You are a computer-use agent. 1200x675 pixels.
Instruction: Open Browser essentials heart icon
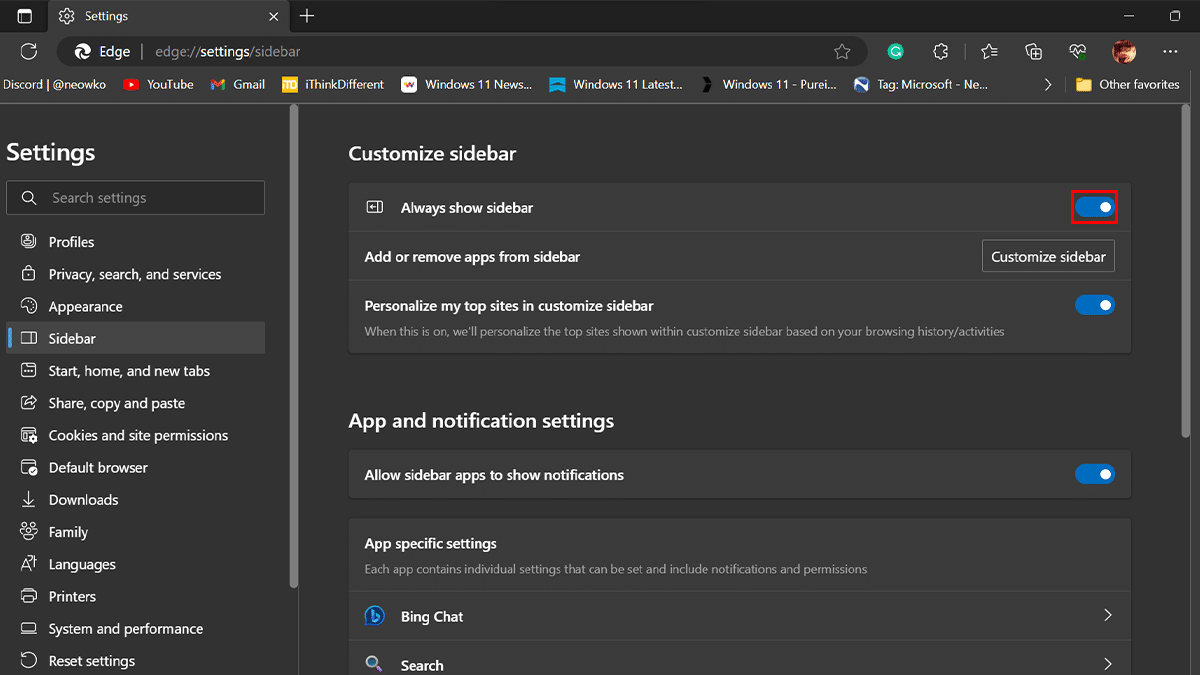1078,51
